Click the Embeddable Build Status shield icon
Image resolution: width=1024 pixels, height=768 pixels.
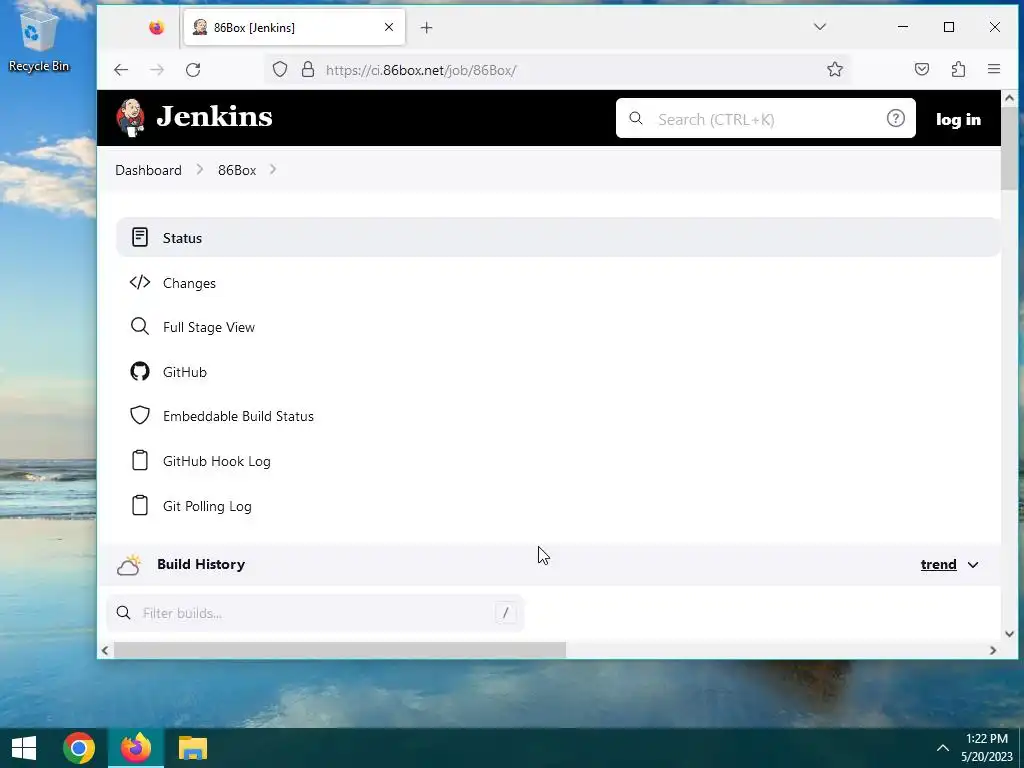(x=140, y=415)
